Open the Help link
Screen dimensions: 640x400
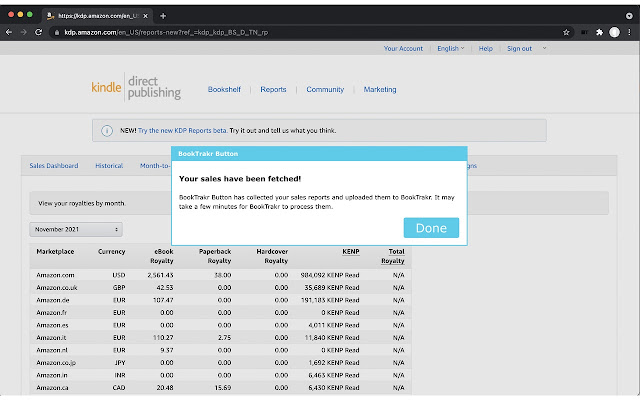[x=485, y=48]
